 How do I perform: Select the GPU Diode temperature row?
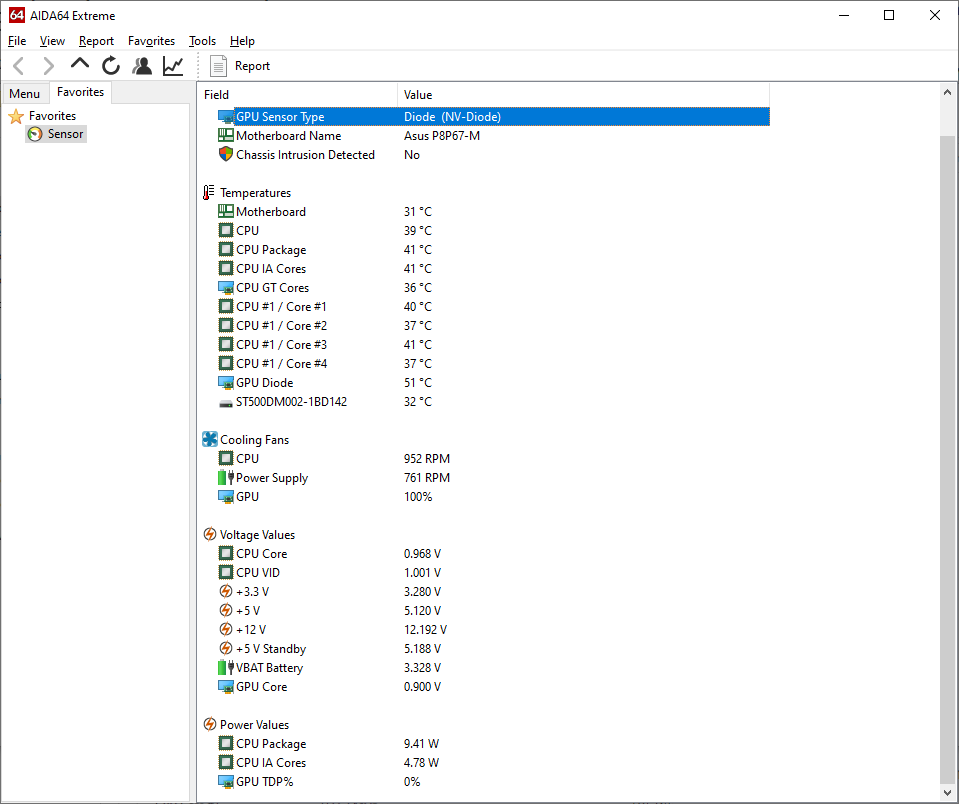[x=264, y=383]
